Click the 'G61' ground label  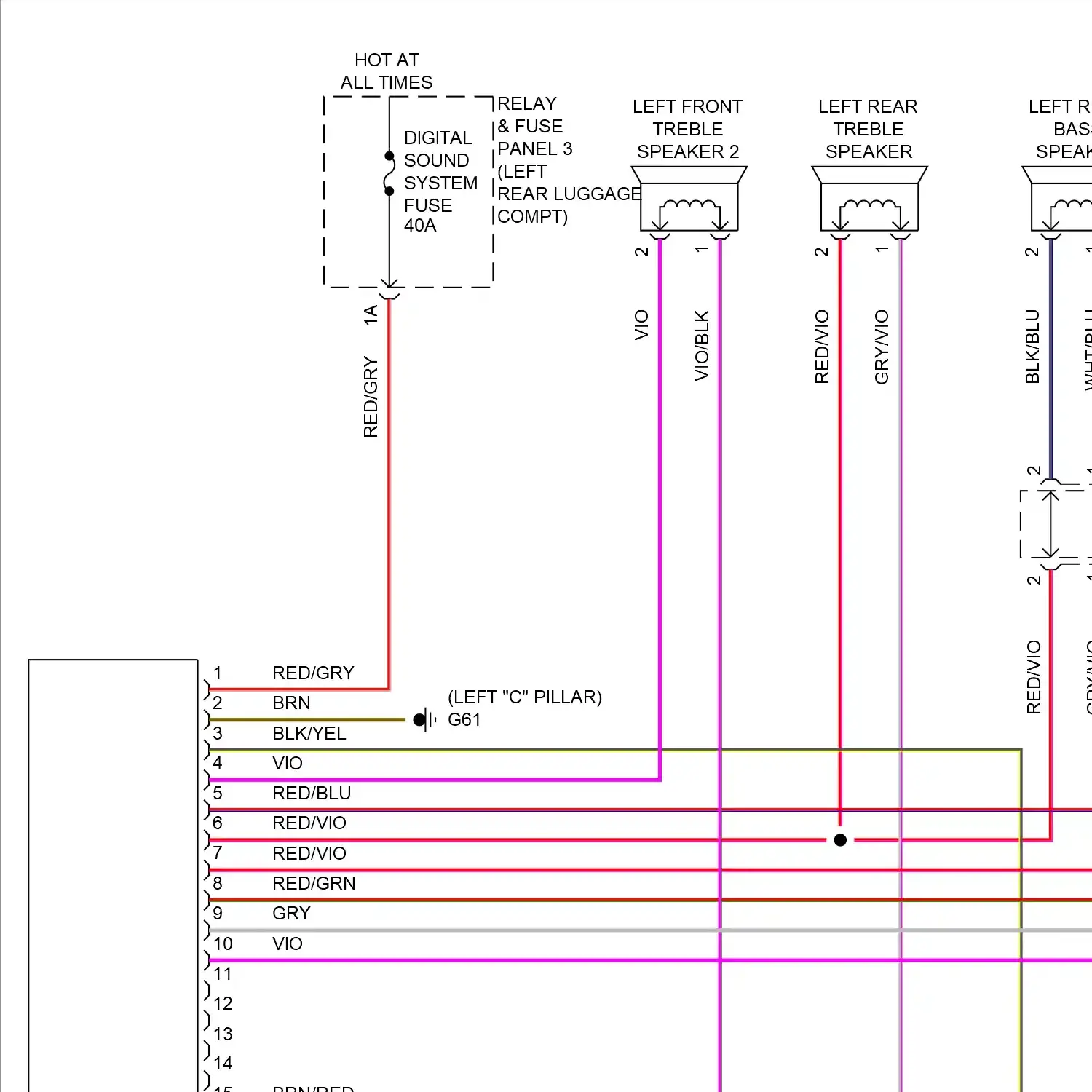(x=464, y=719)
